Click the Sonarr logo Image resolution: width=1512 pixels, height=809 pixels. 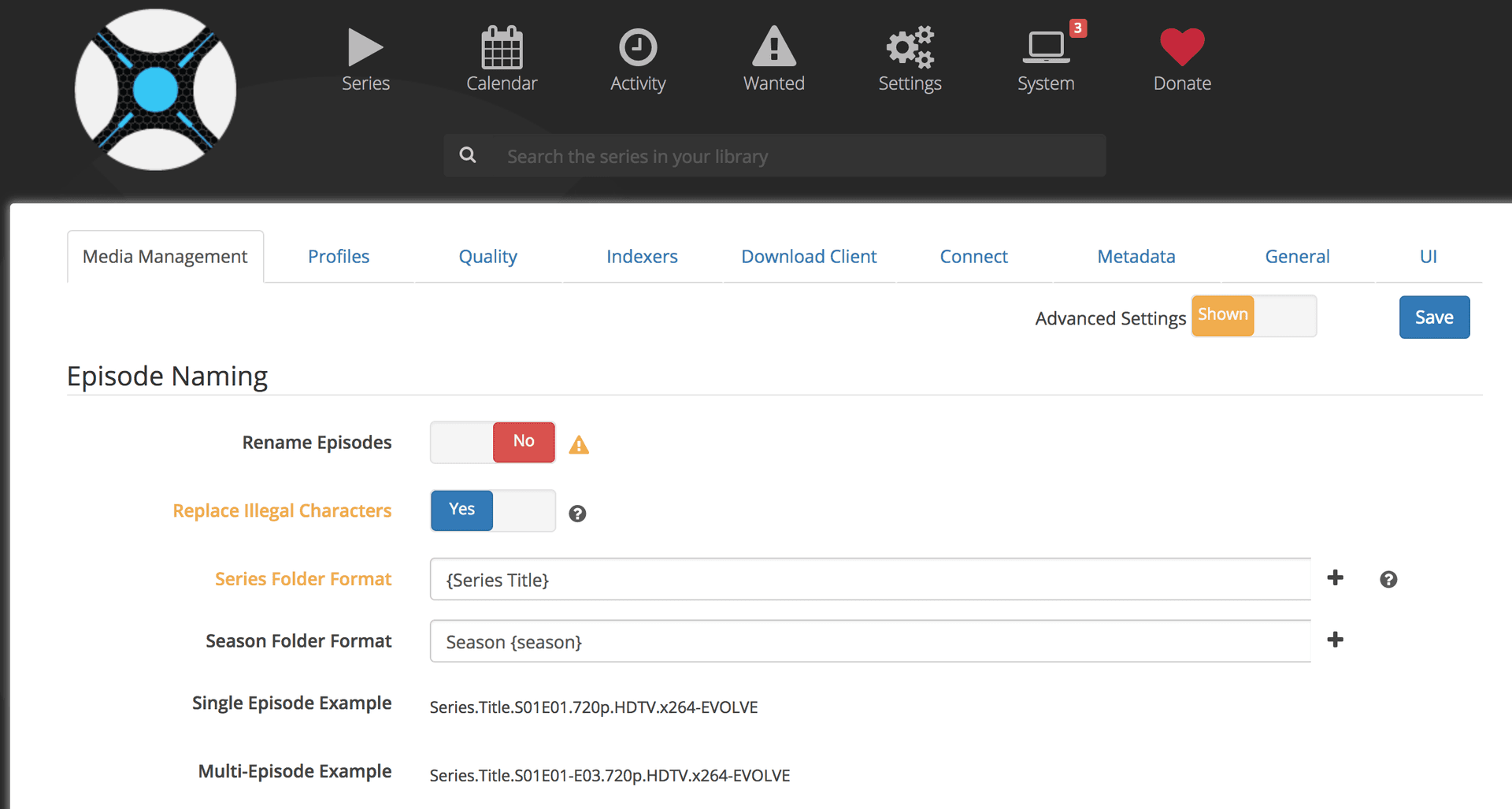coord(155,90)
